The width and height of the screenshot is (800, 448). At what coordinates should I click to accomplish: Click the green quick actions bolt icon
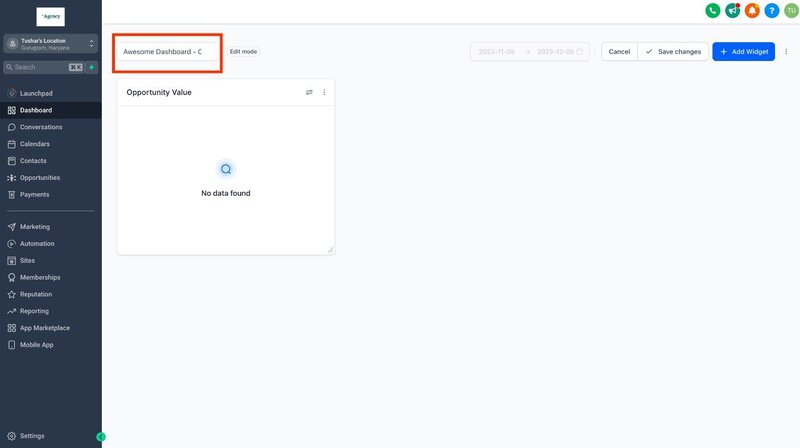[92, 67]
